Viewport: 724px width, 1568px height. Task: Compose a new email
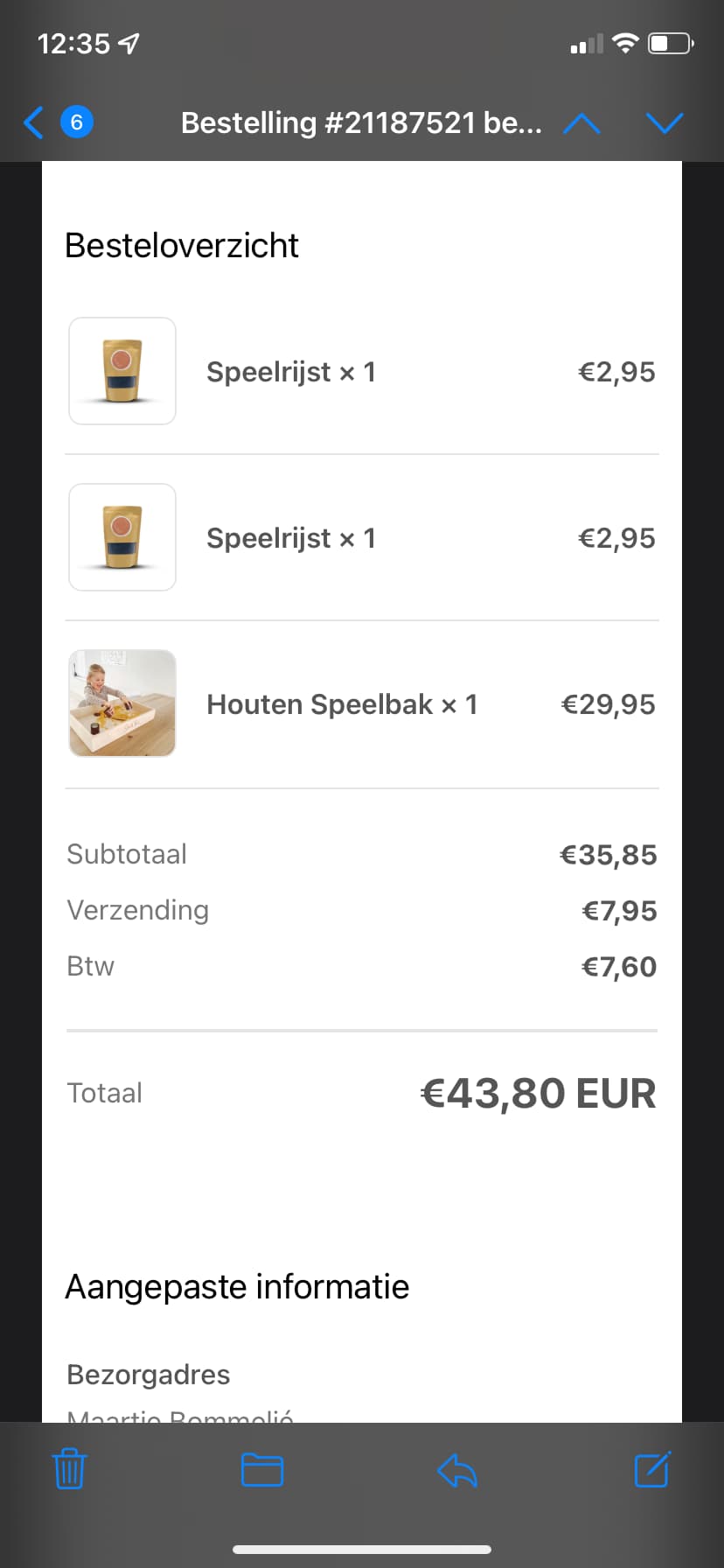[652, 1469]
